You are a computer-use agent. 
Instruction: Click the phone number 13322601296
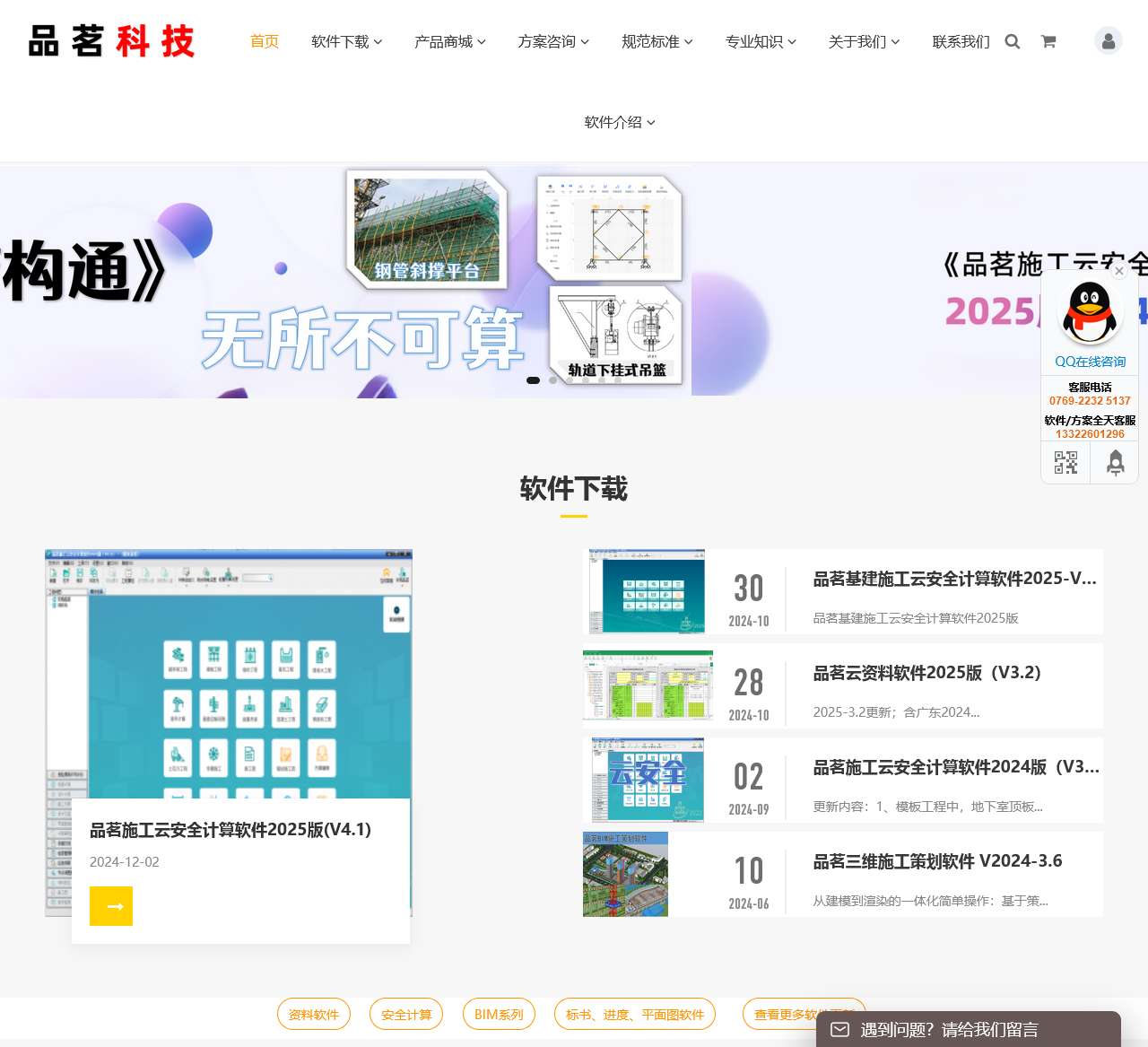pos(1090,434)
